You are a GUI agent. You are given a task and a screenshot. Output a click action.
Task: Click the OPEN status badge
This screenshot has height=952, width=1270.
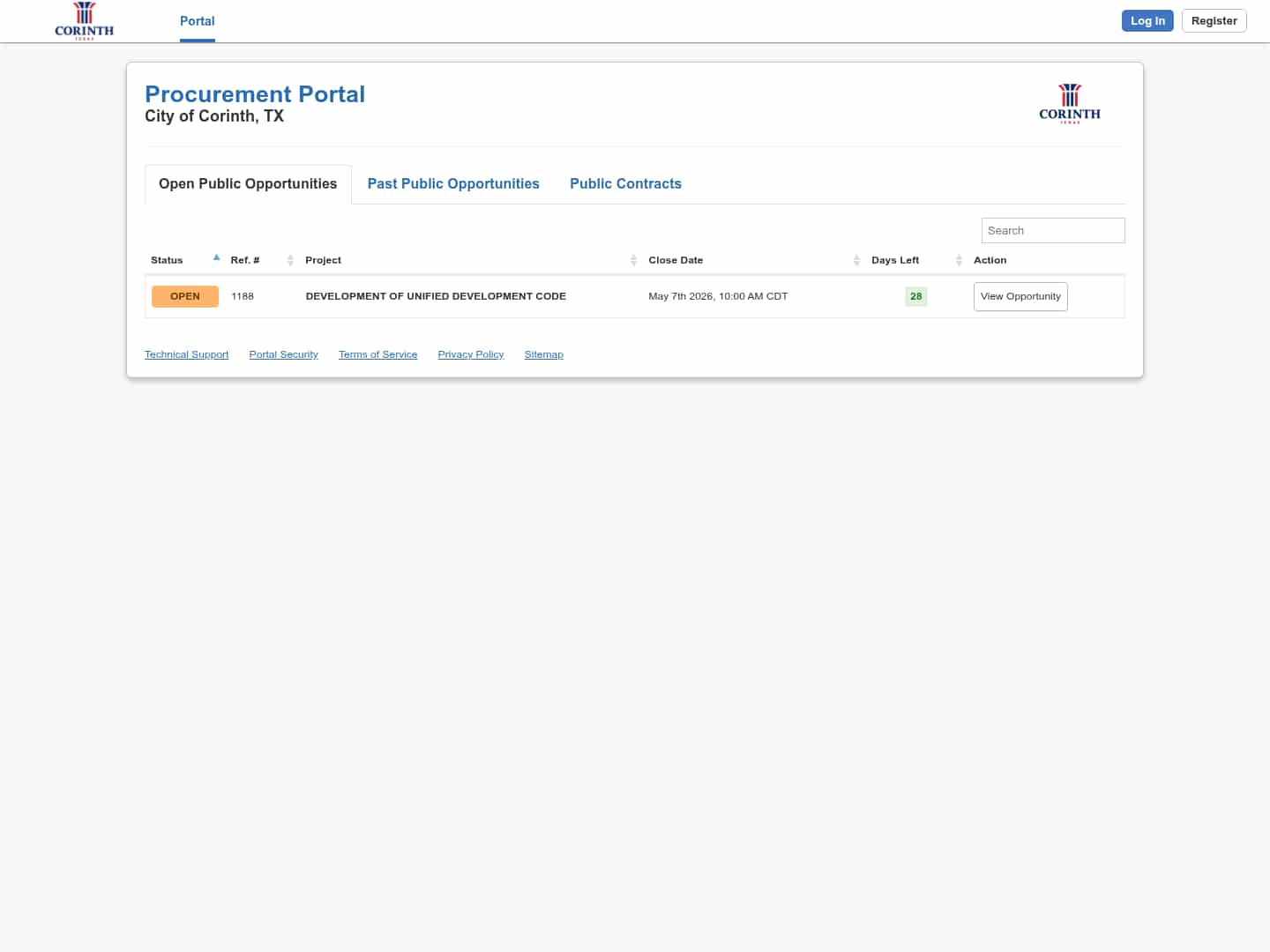pyautogui.click(x=185, y=296)
